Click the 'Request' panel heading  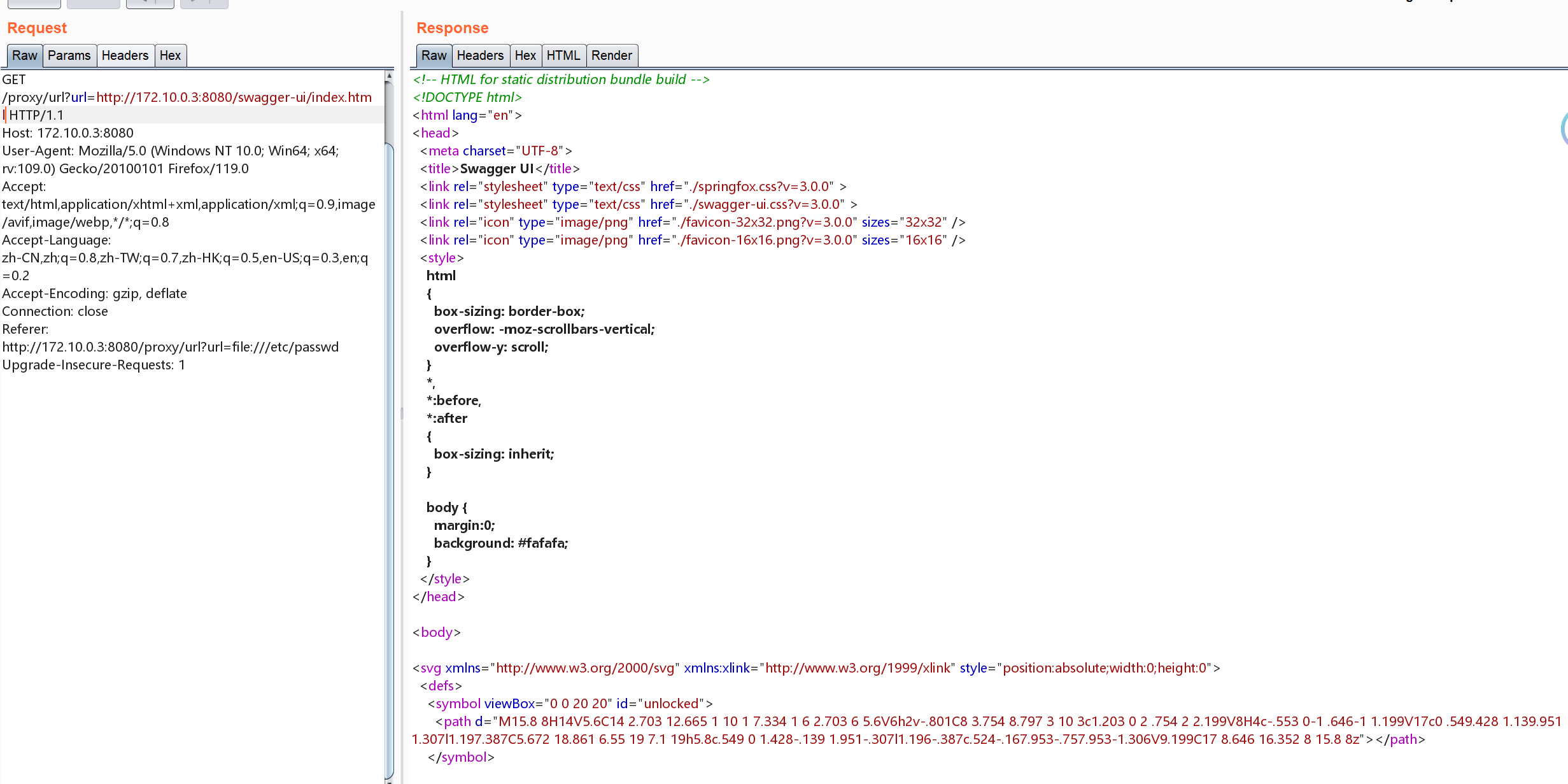click(37, 28)
